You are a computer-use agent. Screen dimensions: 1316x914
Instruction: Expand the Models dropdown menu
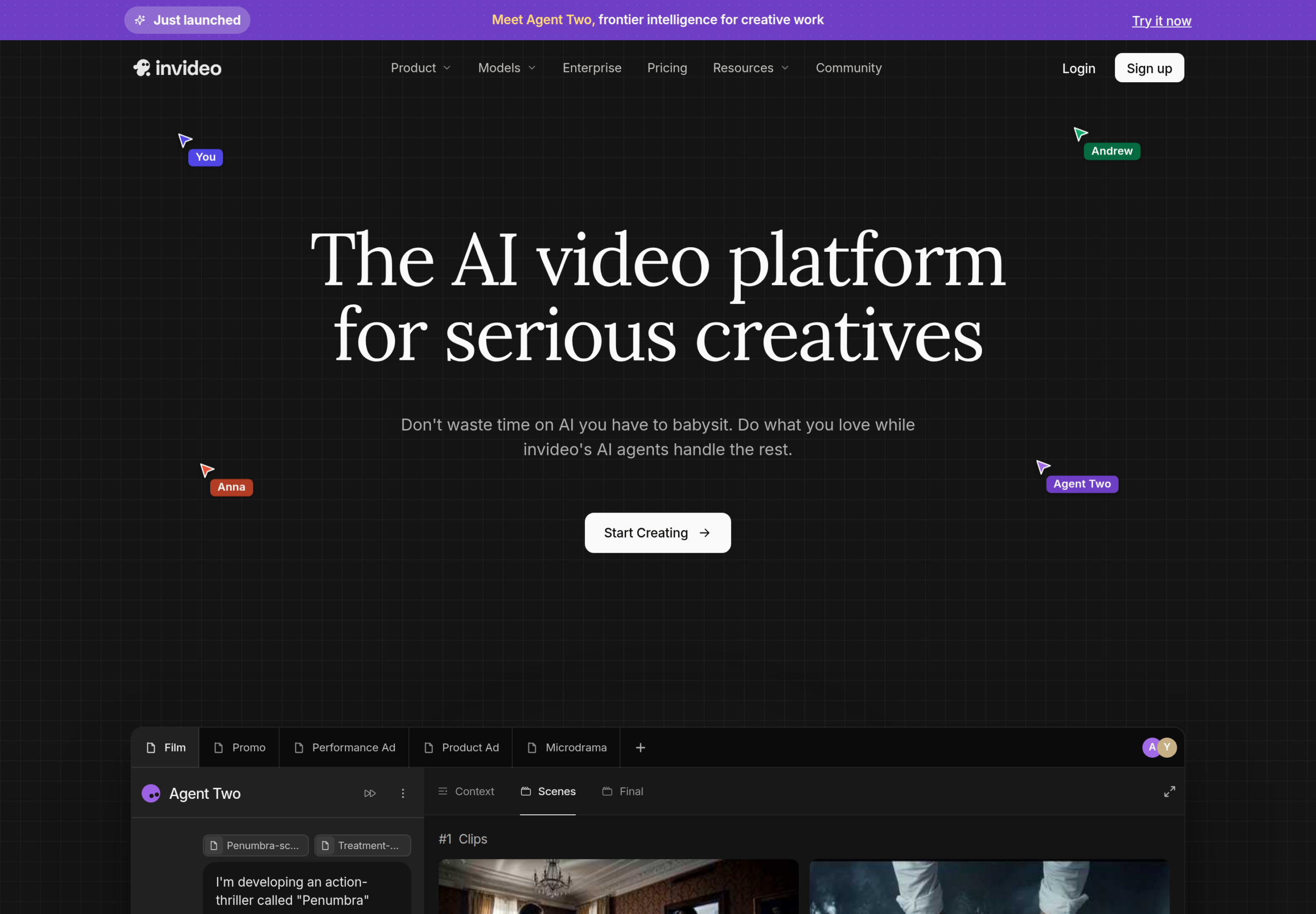point(507,67)
